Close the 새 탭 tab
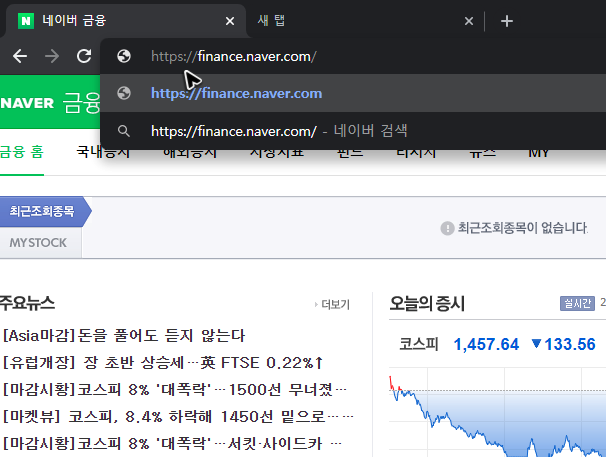The height and width of the screenshot is (457, 606). pyautogui.click(x=469, y=21)
